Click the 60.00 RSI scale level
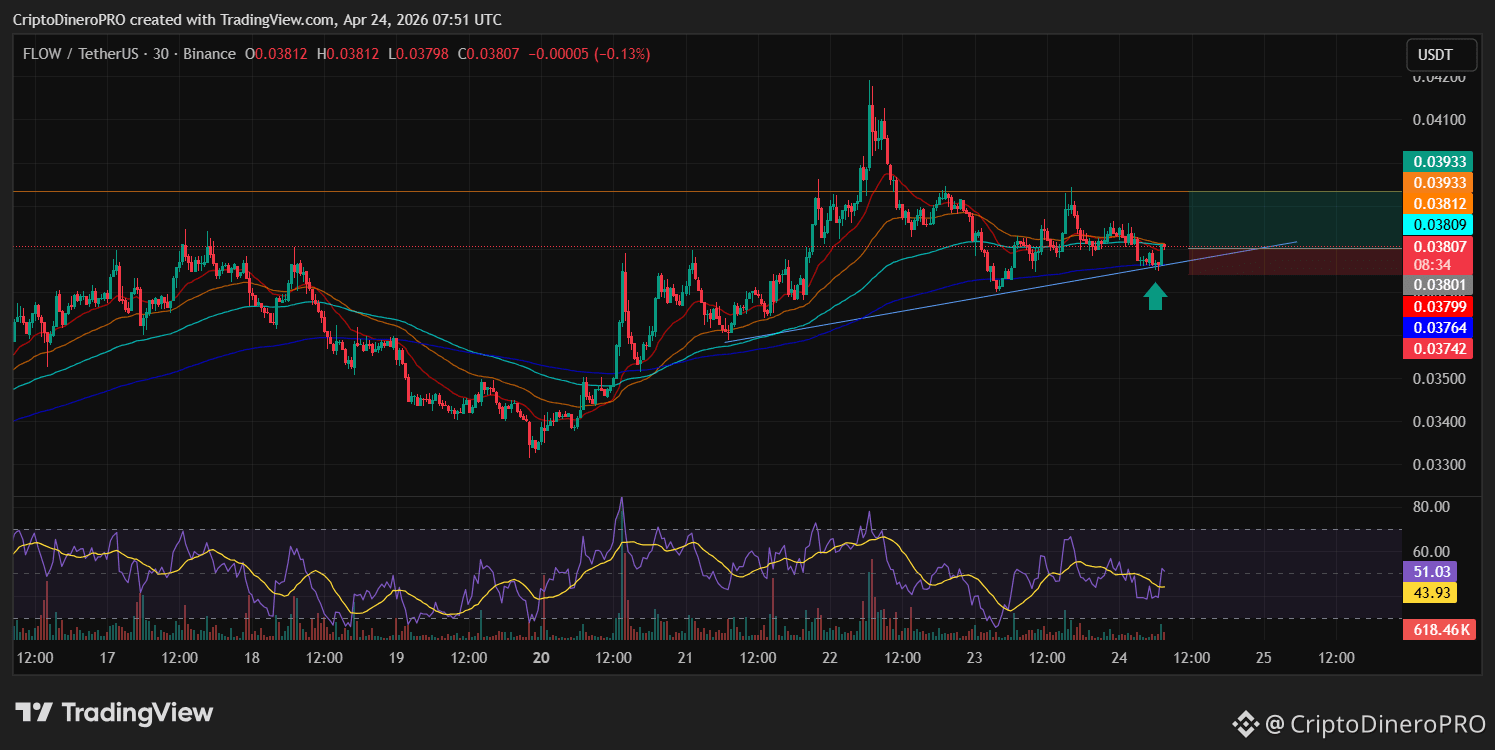The image size is (1495, 750). click(1431, 551)
